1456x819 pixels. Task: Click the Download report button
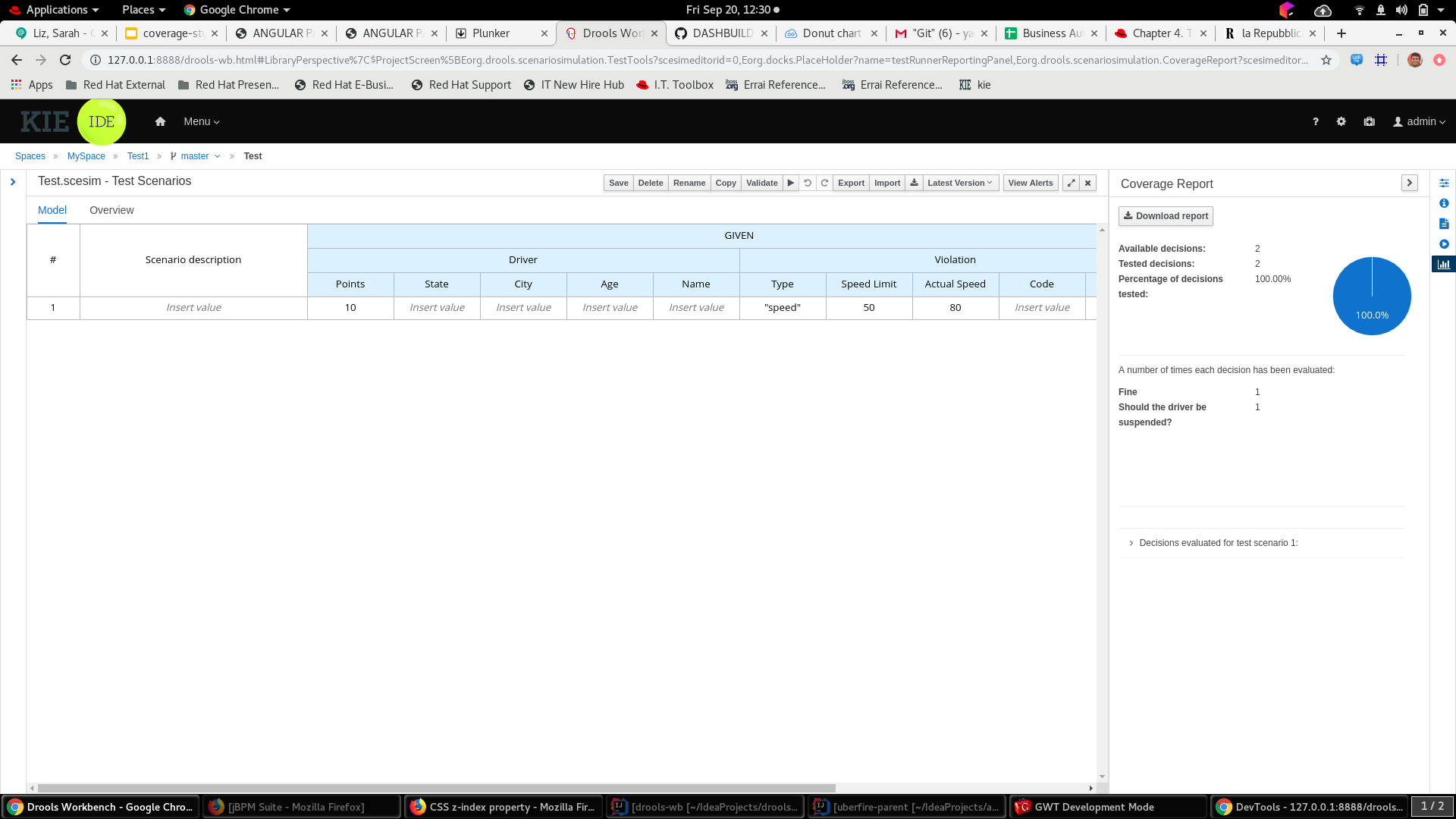pos(1166,216)
